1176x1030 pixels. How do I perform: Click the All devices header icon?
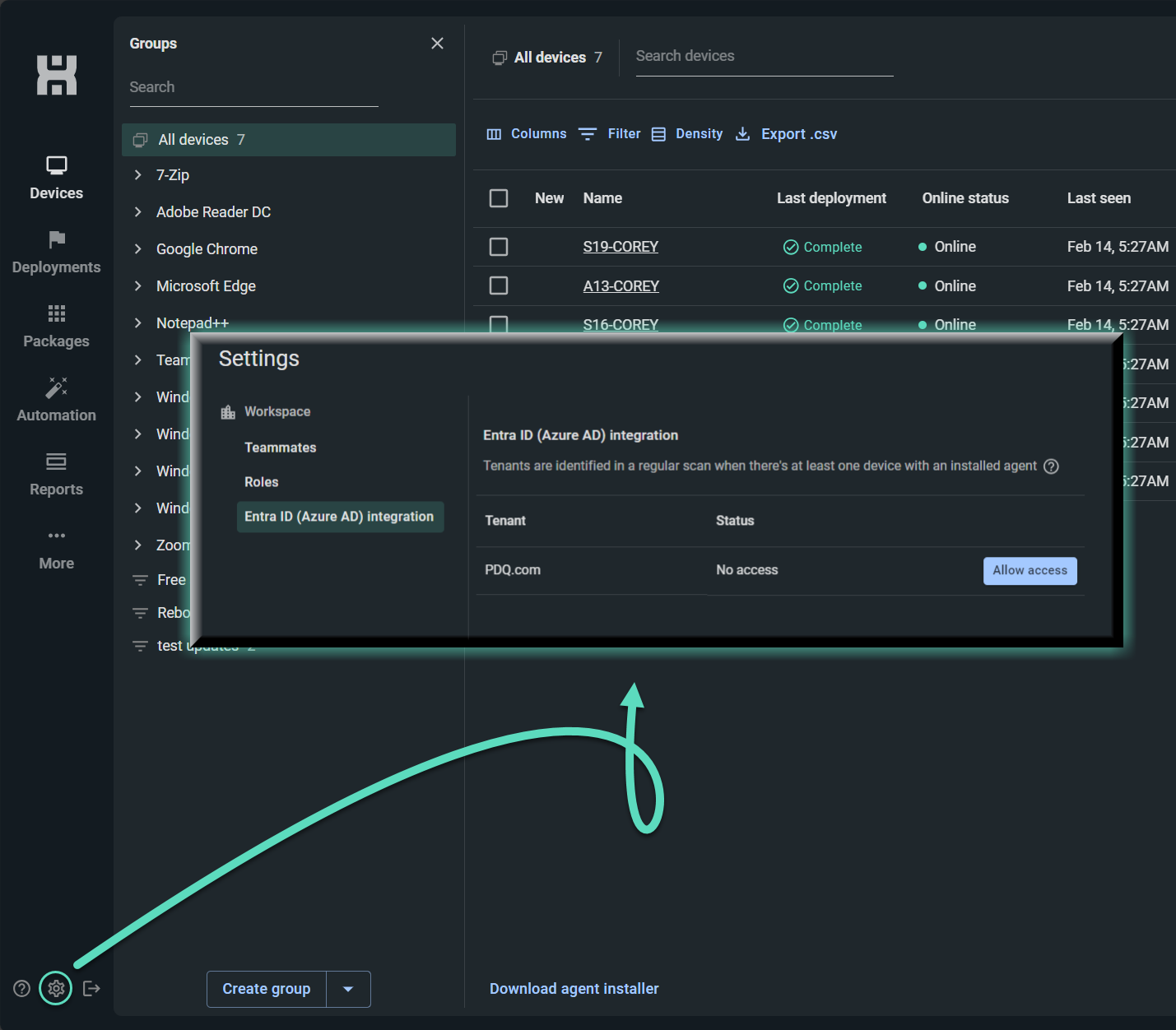point(500,58)
